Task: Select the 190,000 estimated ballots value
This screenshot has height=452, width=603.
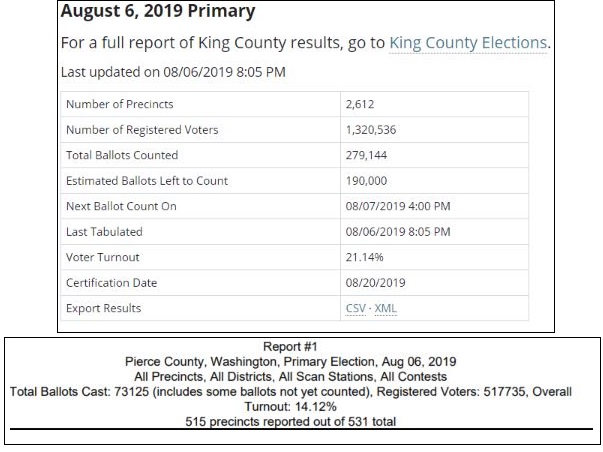Action: click(367, 181)
